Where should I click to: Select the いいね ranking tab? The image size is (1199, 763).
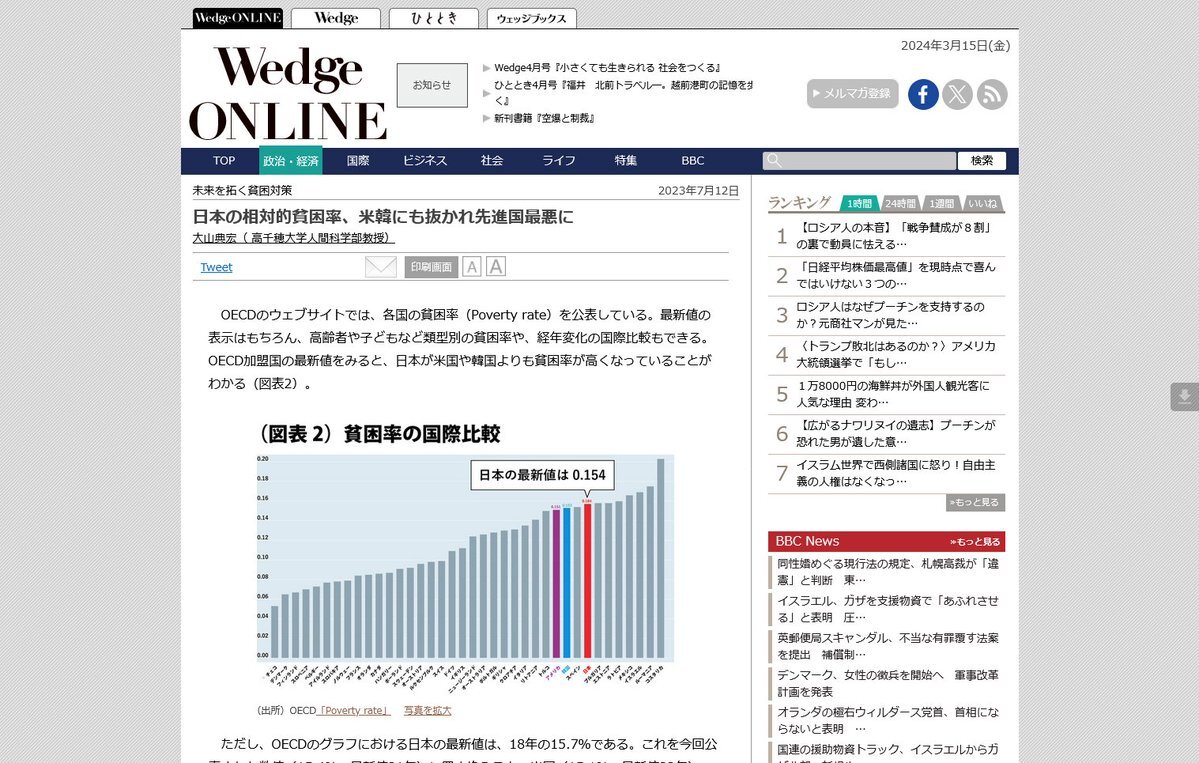pos(983,203)
